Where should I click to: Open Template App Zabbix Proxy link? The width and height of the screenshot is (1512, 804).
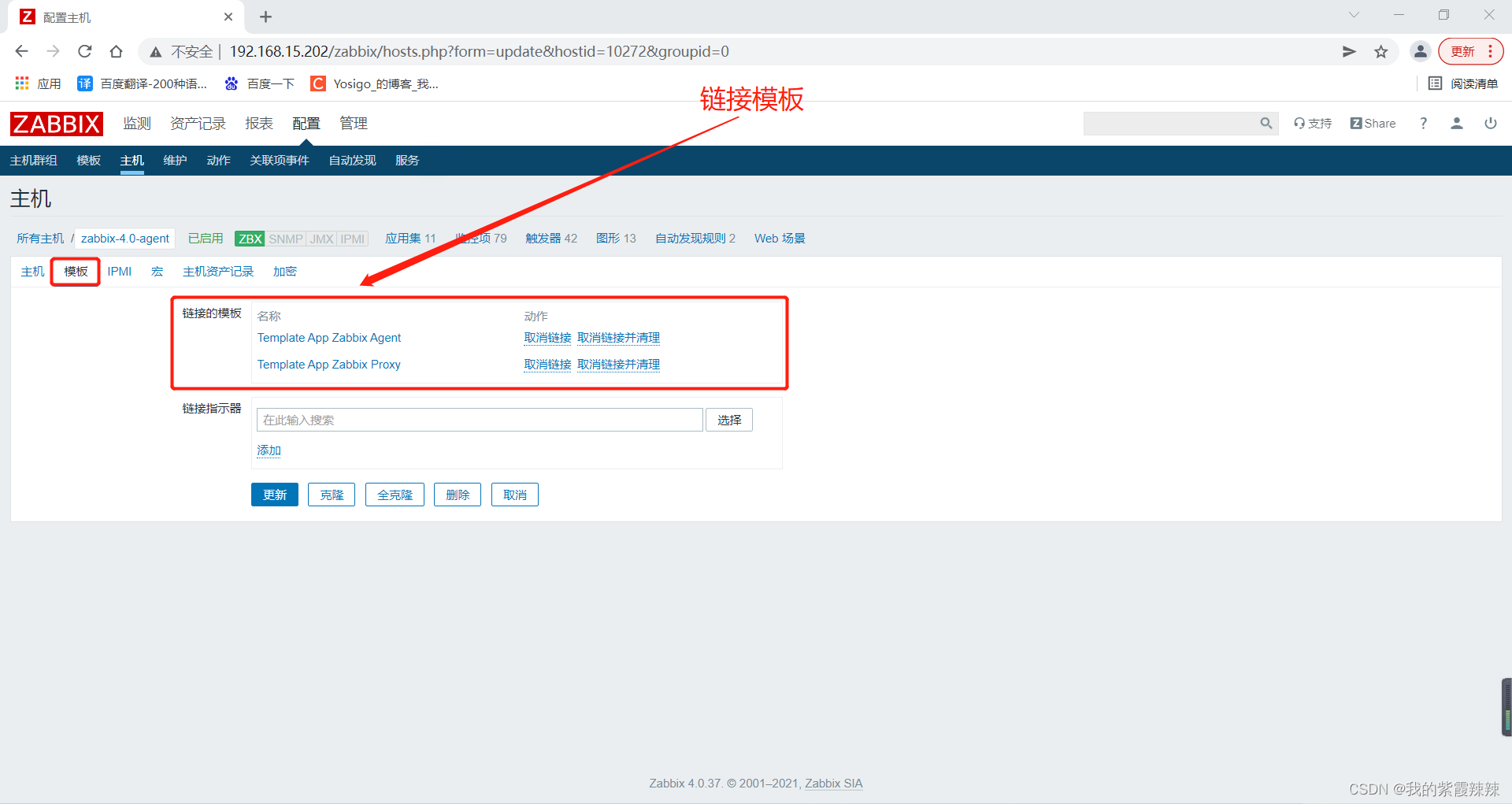coord(329,365)
